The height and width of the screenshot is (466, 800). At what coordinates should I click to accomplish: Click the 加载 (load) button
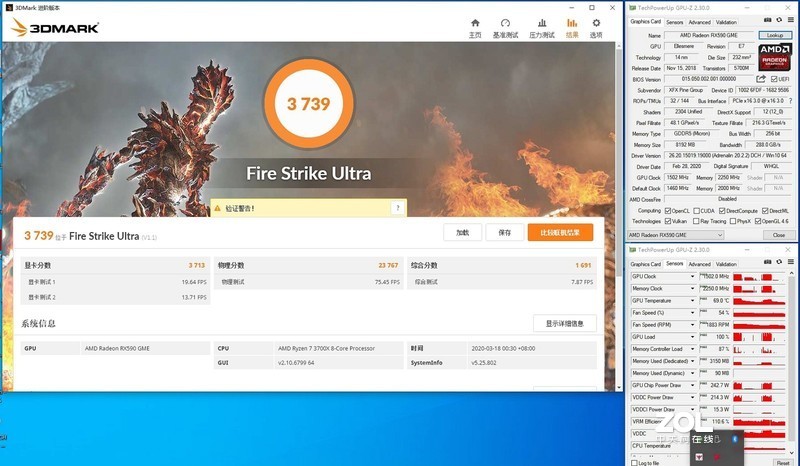[x=463, y=233]
